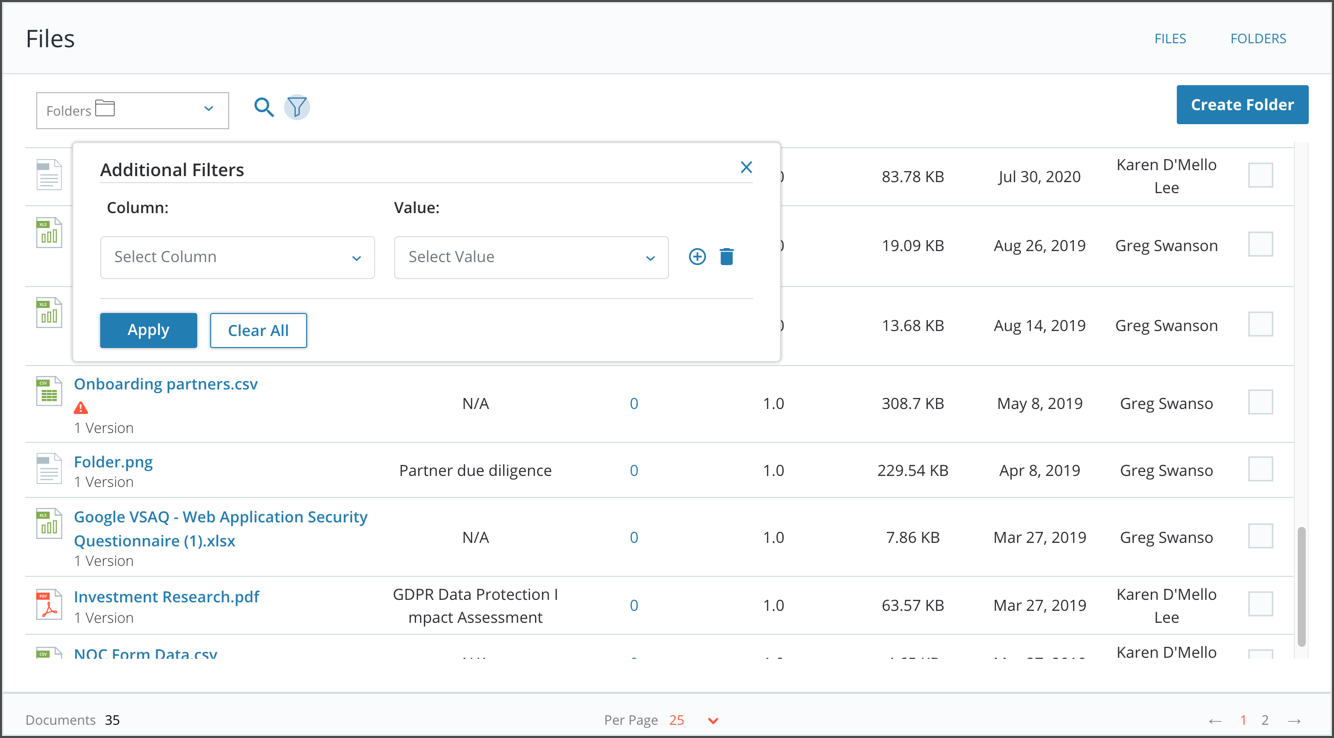Click the '13.68 KB' size value
This screenshot has width=1334, height=738.
[913, 326]
